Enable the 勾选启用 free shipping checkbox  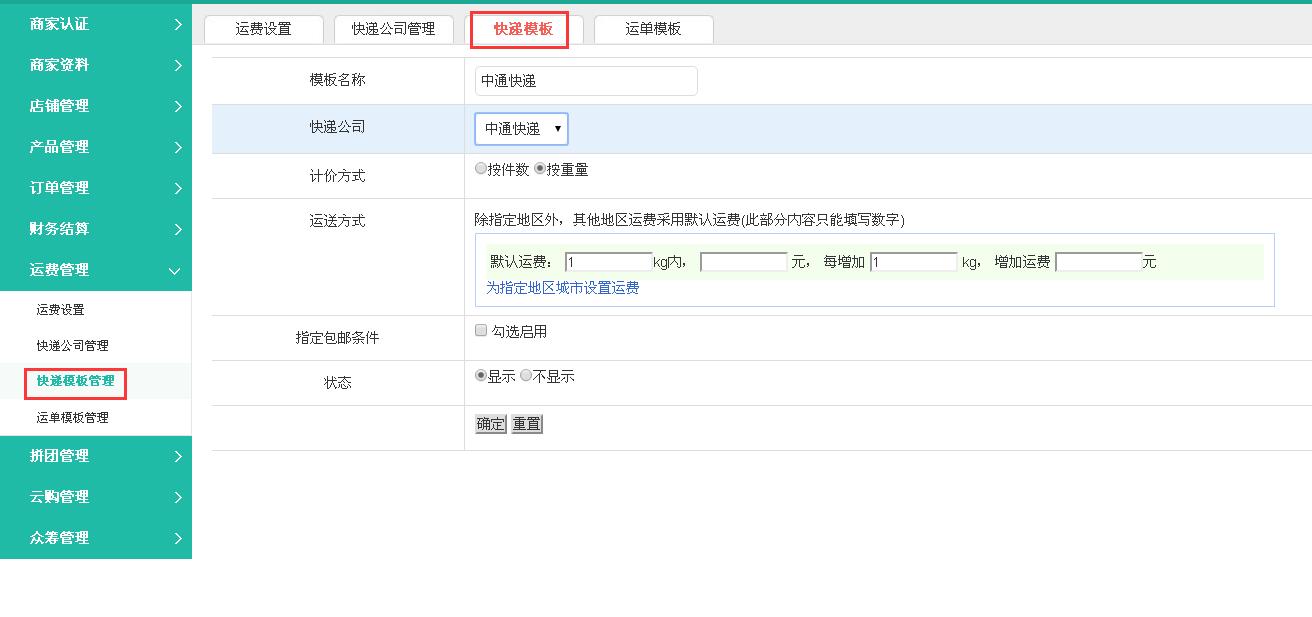[481, 331]
